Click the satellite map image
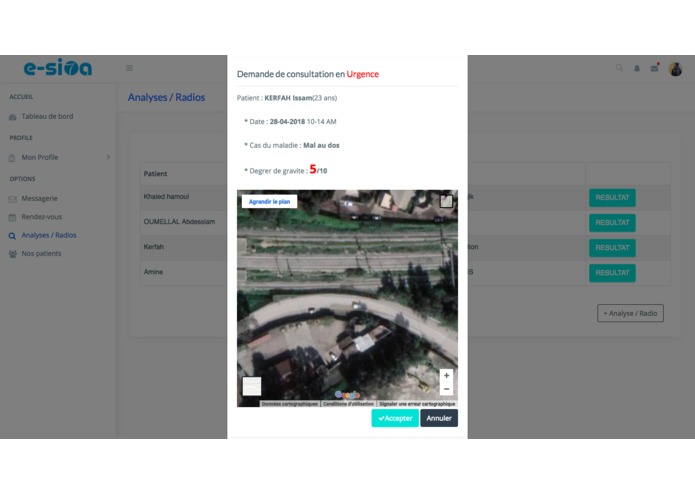This screenshot has height=494, width=695. tap(347, 298)
